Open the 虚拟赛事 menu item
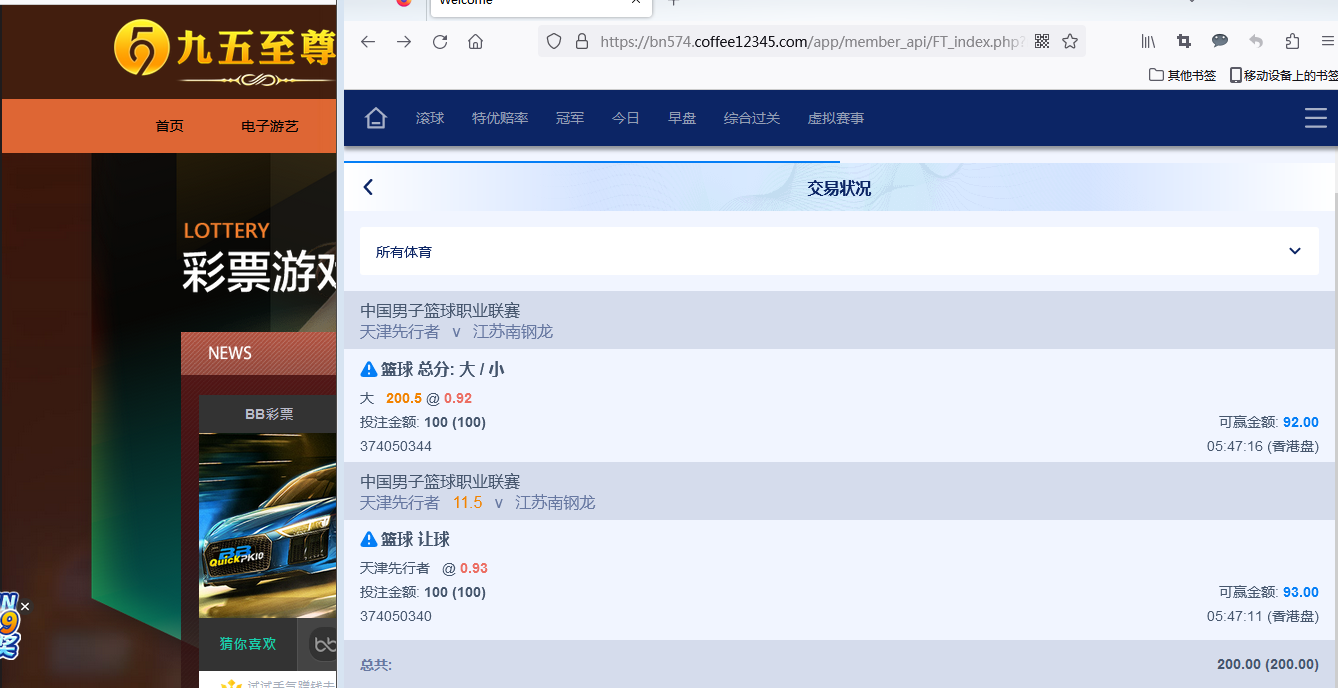 (x=836, y=118)
